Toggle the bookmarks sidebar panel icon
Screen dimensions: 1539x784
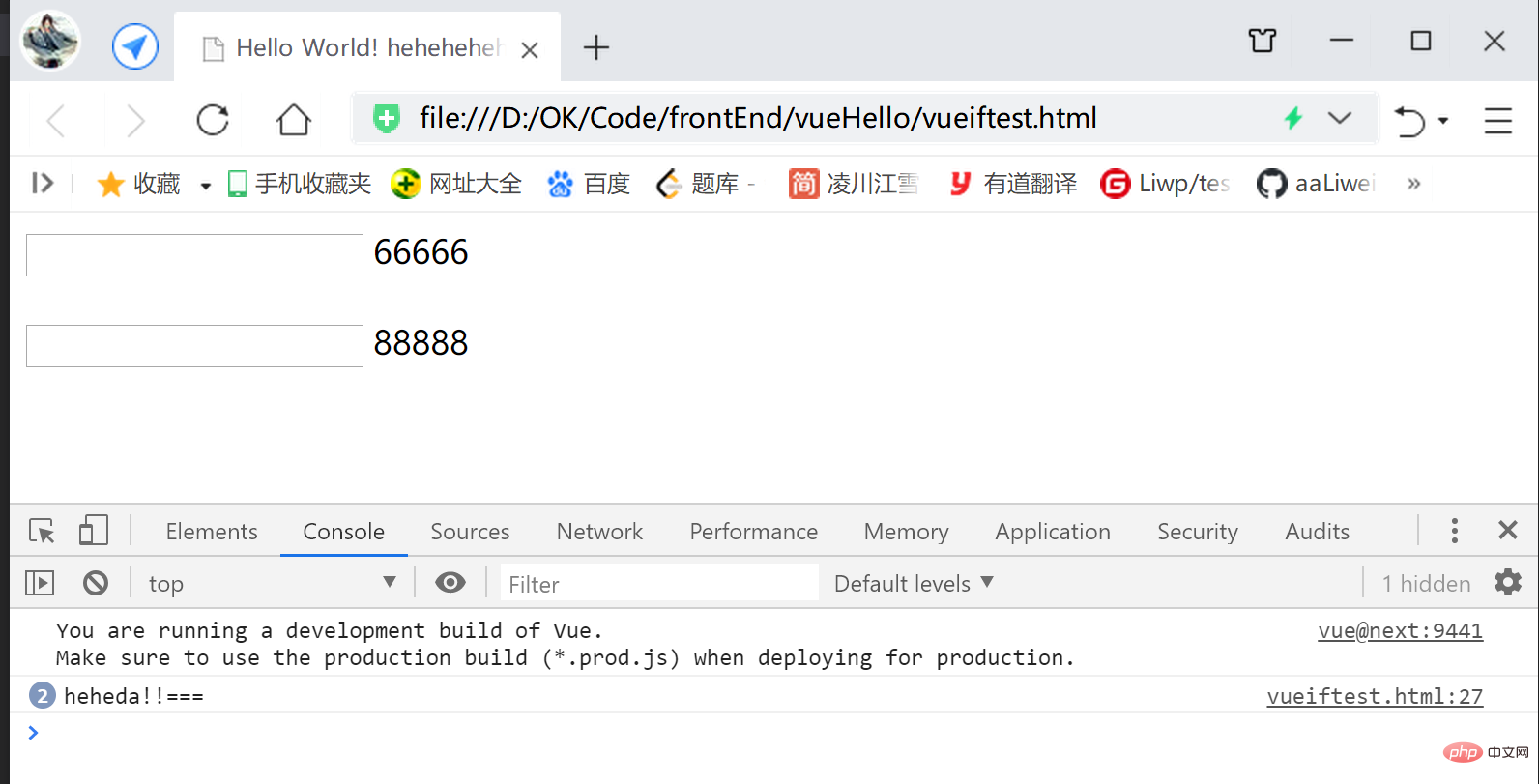pos(43,183)
